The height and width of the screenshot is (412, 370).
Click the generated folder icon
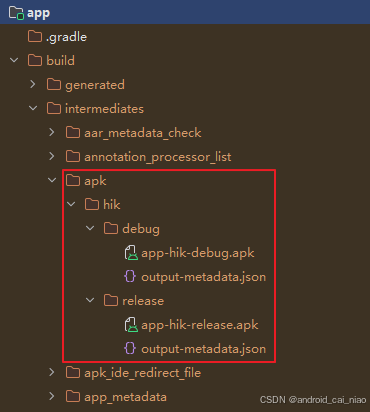pyautogui.click(x=54, y=85)
